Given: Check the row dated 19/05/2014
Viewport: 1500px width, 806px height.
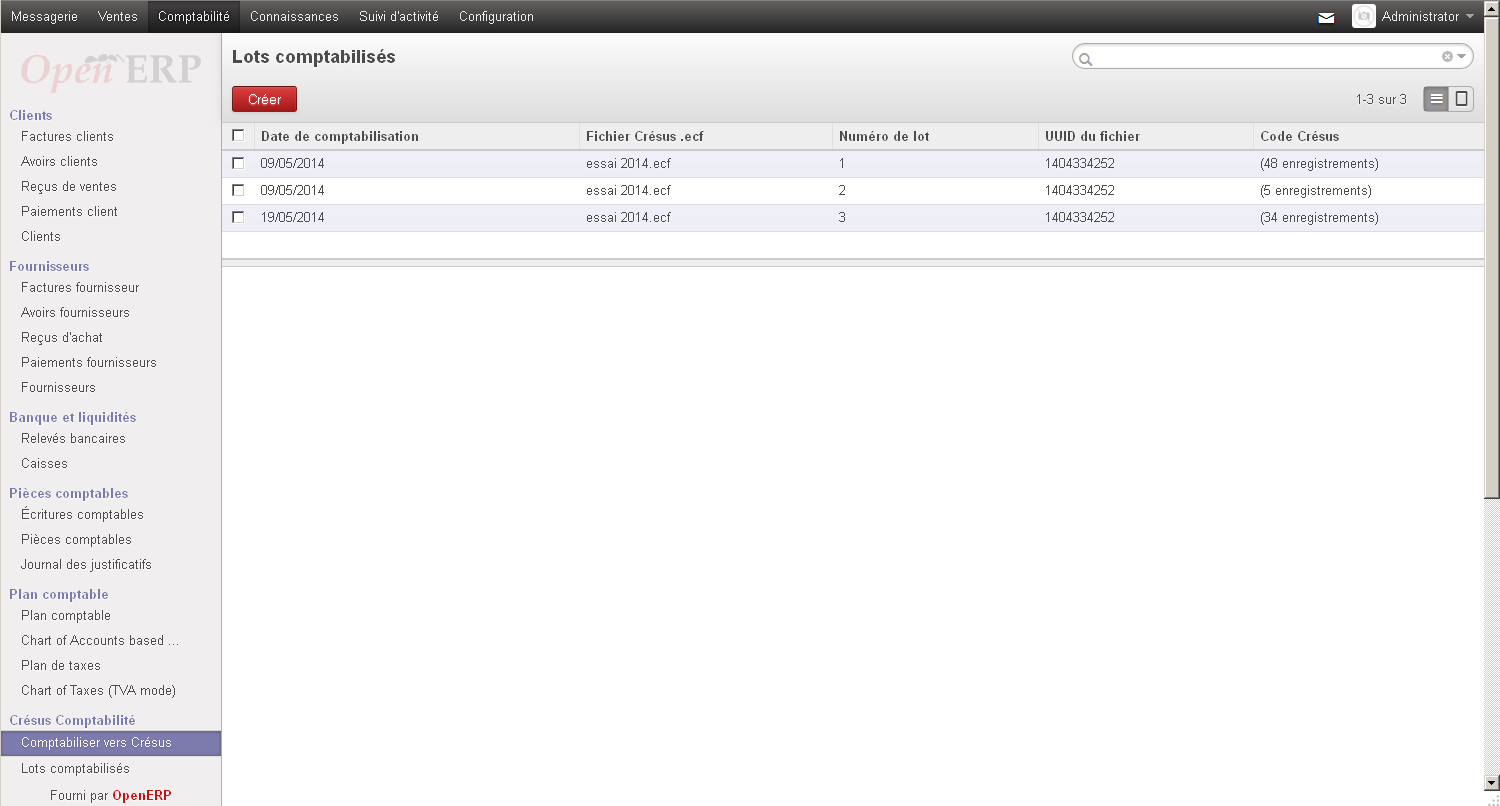Looking at the screenshot, I should click(x=238, y=217).
